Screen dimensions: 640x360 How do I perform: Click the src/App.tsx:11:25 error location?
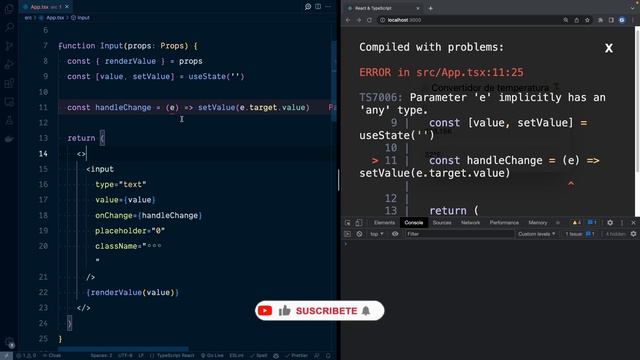pos(469,72)
